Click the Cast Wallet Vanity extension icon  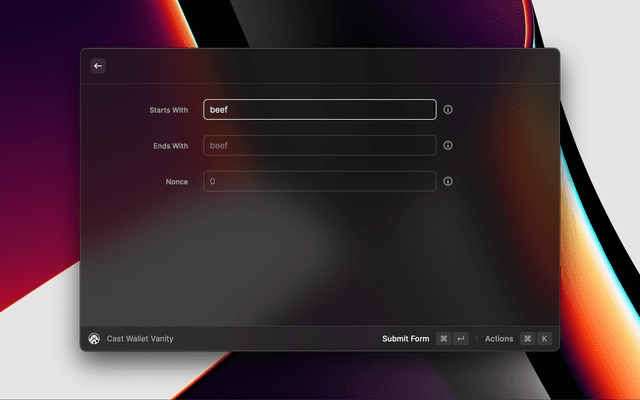click(94, 339)
